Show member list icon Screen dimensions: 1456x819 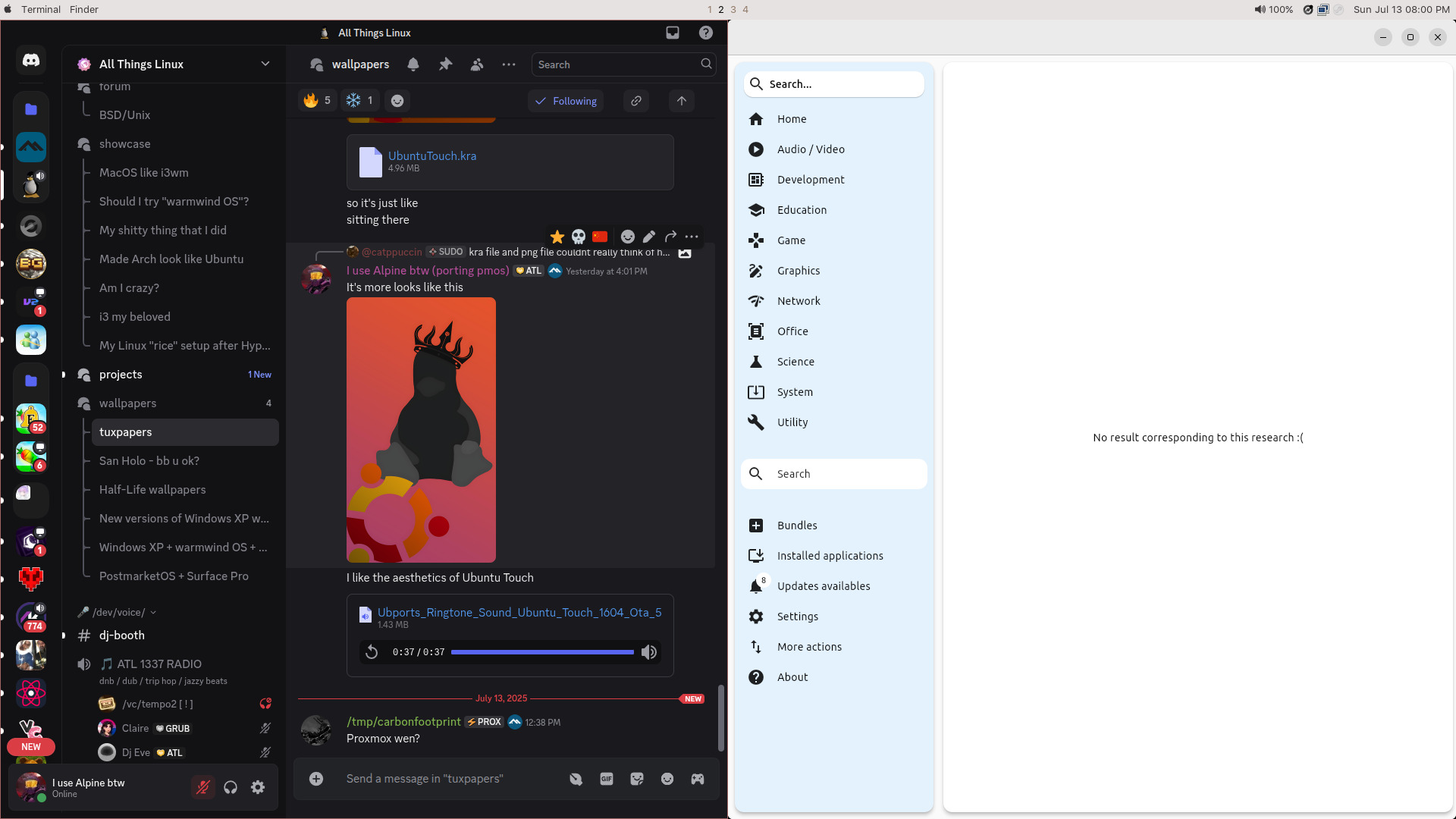pyautogui.click(x=477, y=64)
